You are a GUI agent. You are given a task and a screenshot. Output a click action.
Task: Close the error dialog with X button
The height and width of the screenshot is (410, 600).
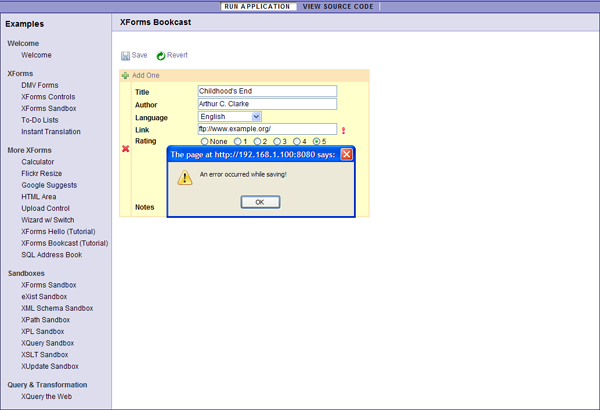point(347,154)
